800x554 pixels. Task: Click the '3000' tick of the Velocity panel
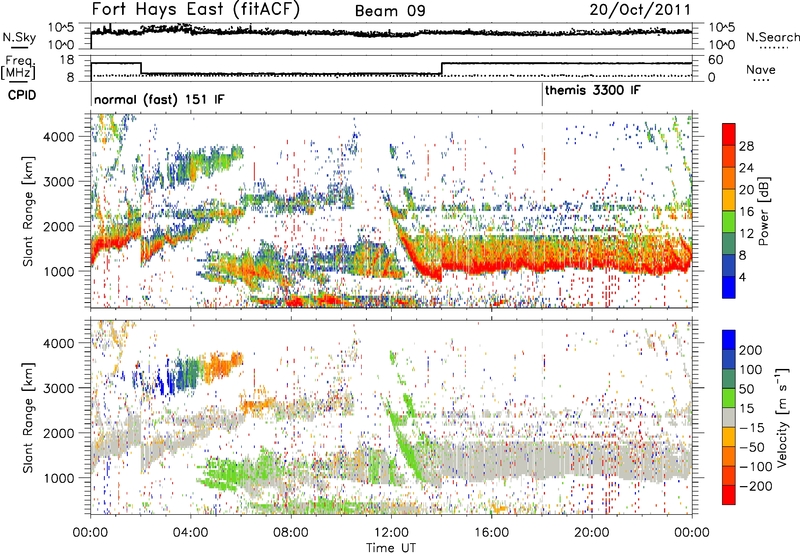(59, 388)
